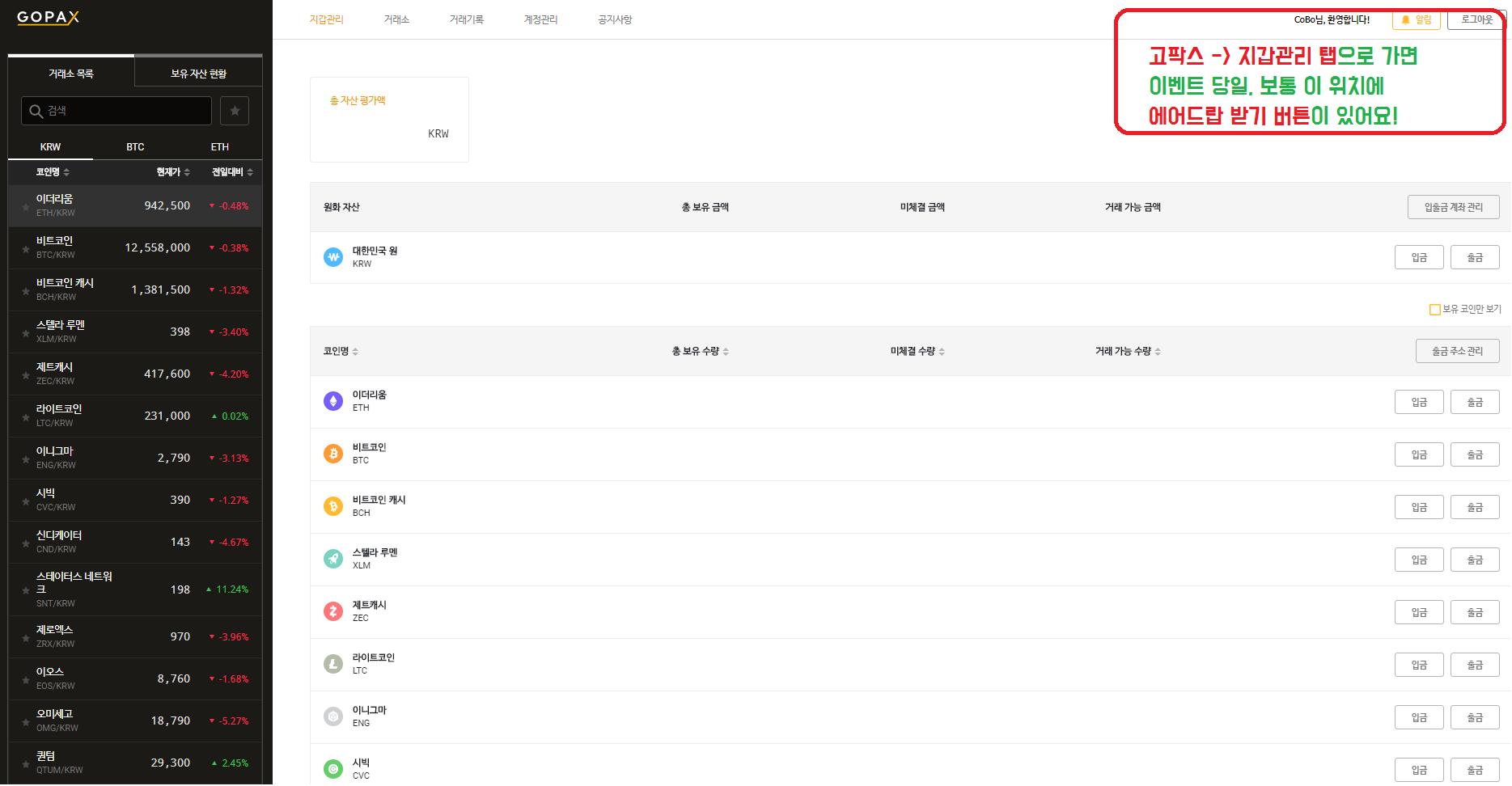Sort market list by 현재가
This screenshot has height=786, width=1512.
[x=173, y=172]
